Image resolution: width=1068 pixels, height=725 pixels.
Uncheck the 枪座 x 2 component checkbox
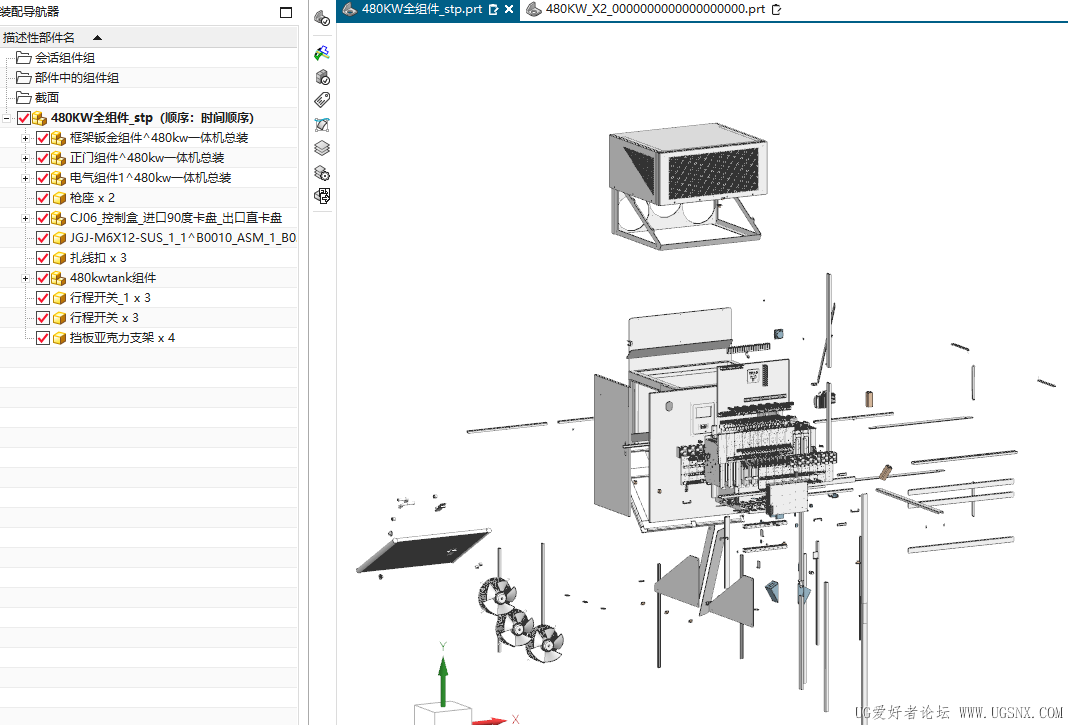tap(43, 198)
